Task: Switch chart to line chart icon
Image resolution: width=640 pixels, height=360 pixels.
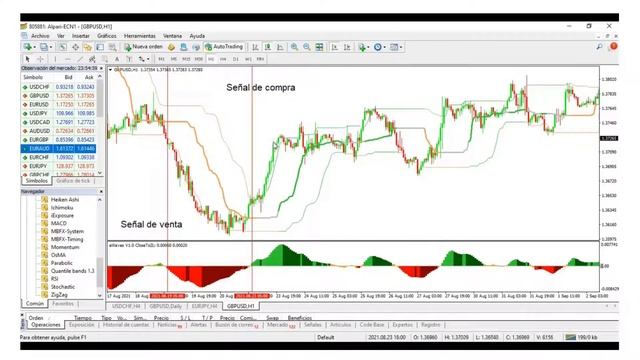Action: click(x=280, y=47)
